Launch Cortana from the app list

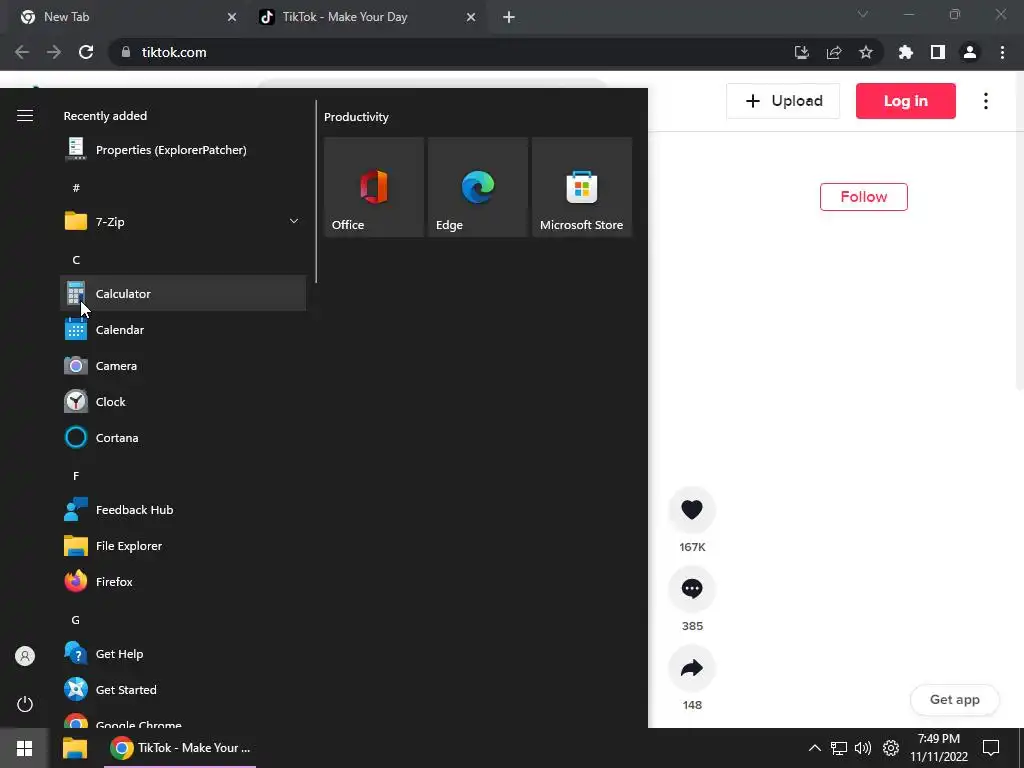click(x=183, y=438)
